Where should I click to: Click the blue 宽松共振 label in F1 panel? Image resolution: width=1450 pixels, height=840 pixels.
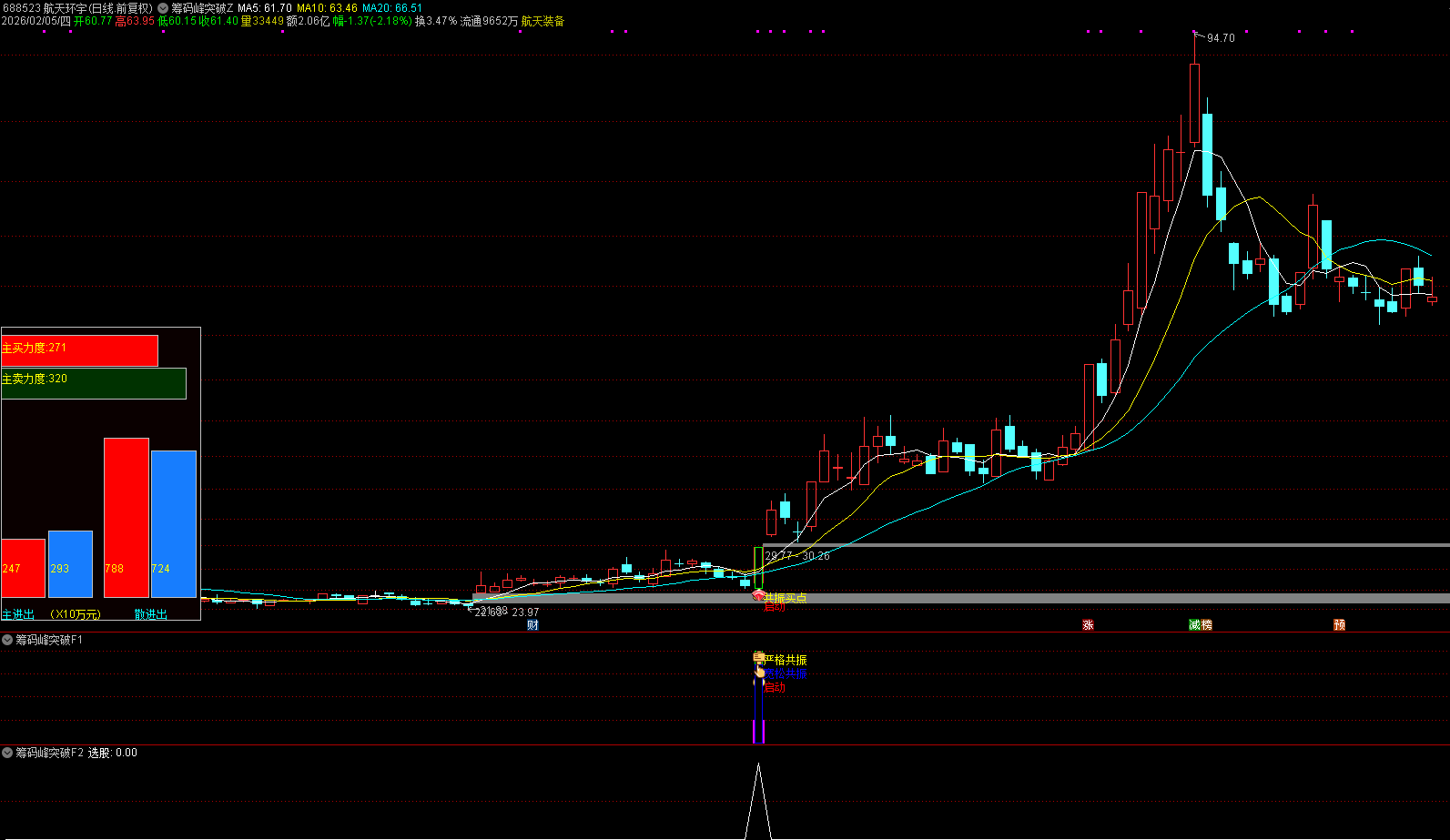point(786,673)
